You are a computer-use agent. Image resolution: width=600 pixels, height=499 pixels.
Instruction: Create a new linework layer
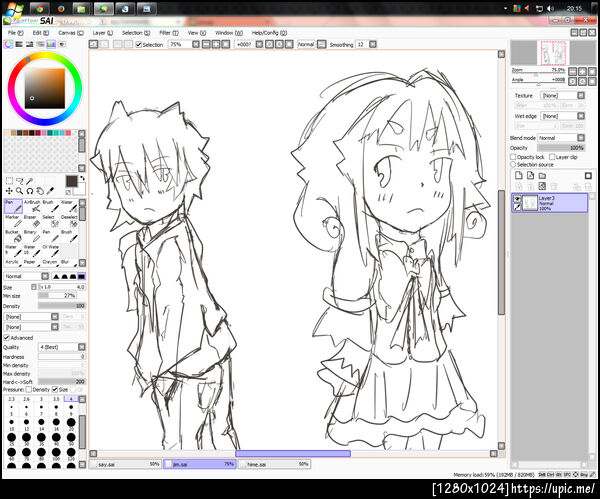(530, 176)
